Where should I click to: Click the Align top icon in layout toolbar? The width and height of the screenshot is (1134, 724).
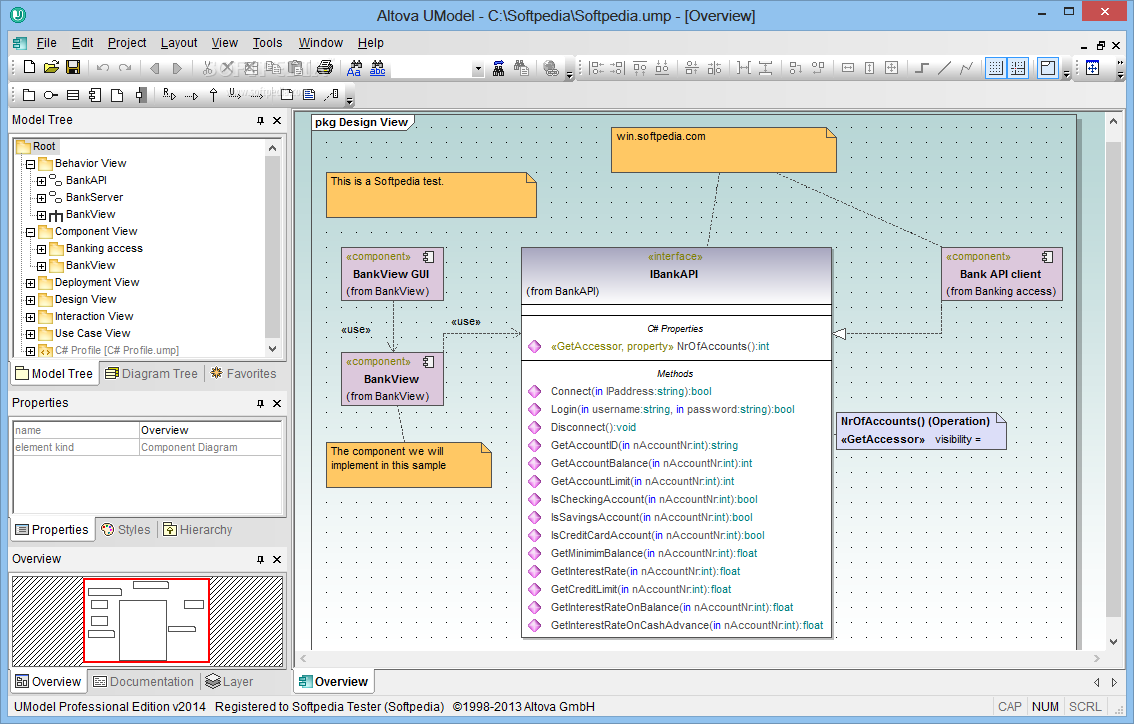(x=640, y=68)
